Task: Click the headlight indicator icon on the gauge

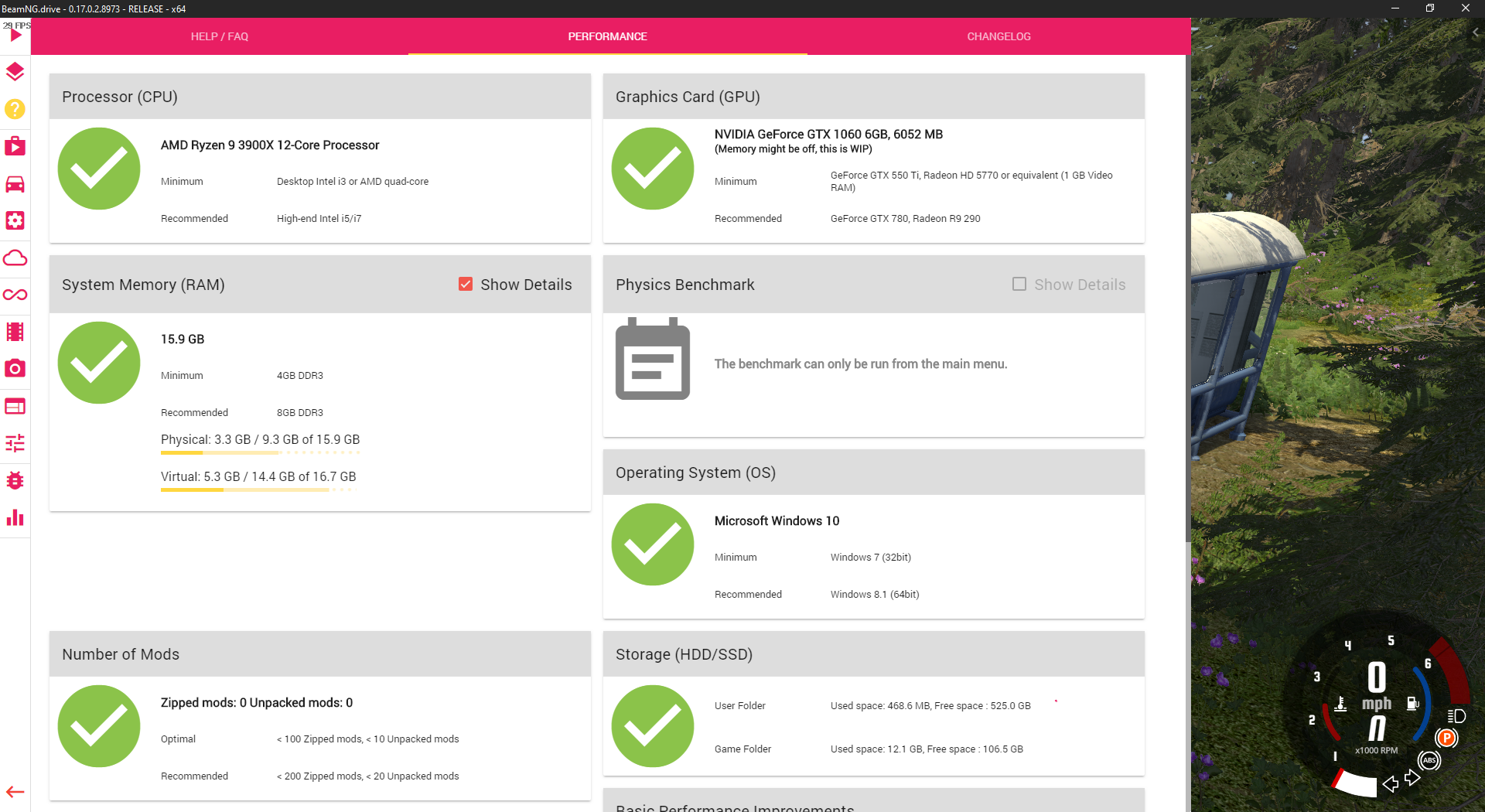Action: [x=1456, y=716]
